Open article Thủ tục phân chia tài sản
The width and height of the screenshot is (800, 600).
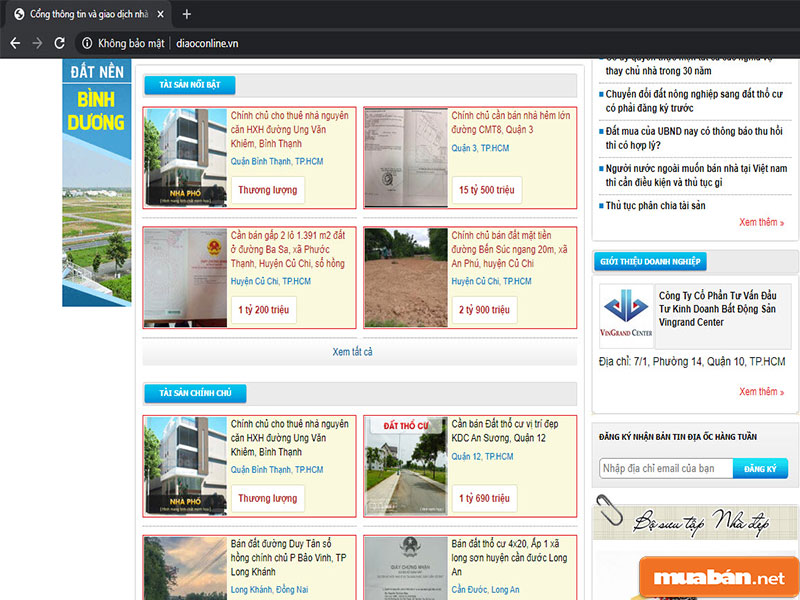[655, 206]
